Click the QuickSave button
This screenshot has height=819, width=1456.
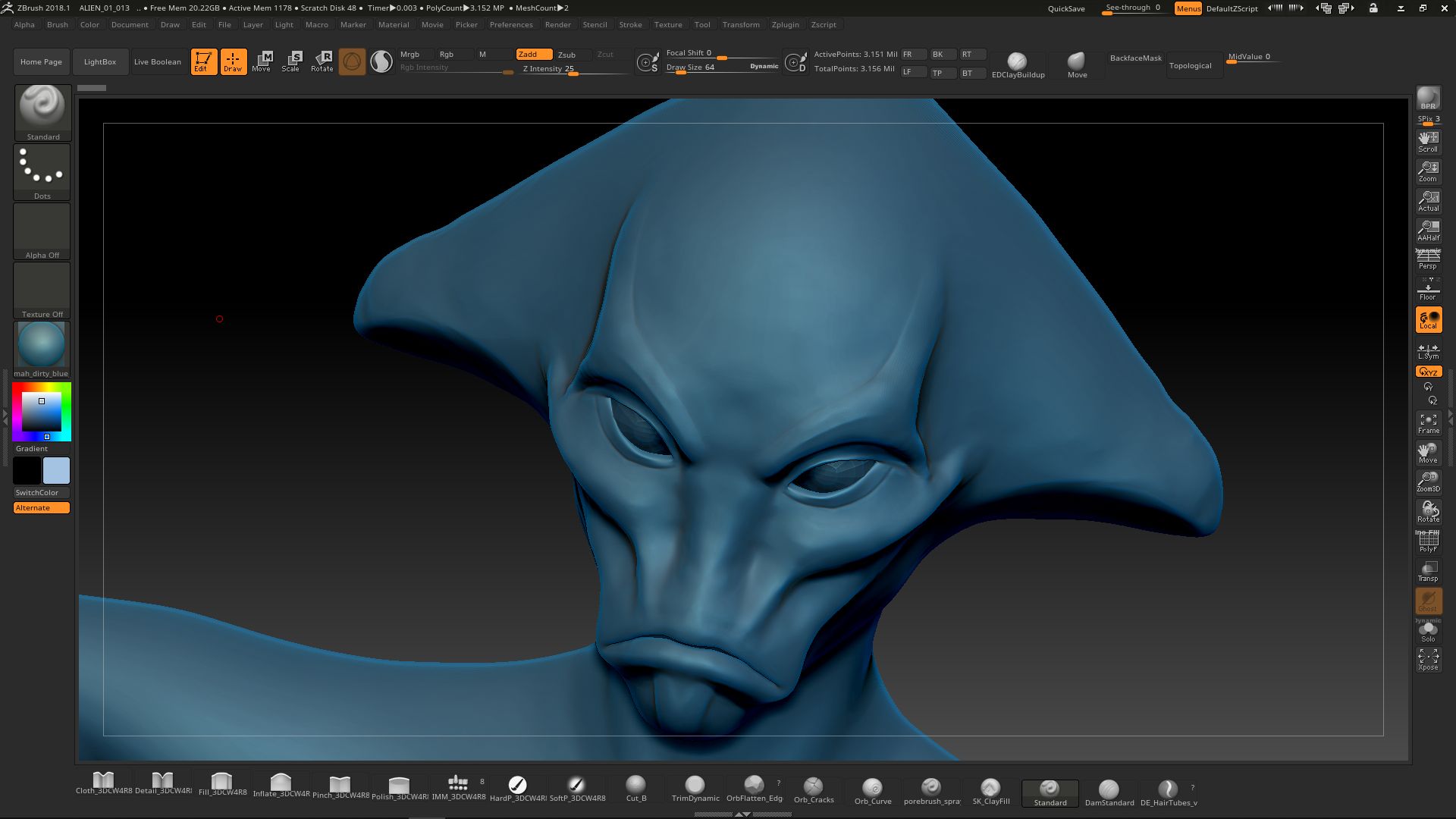coord(1066,8)
